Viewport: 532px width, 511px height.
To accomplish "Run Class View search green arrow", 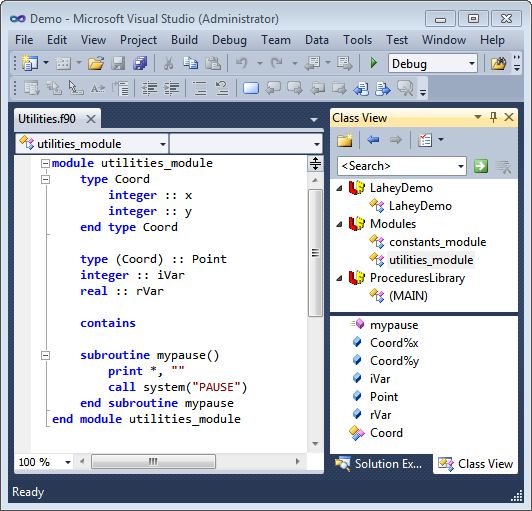I will pos(481,166).
